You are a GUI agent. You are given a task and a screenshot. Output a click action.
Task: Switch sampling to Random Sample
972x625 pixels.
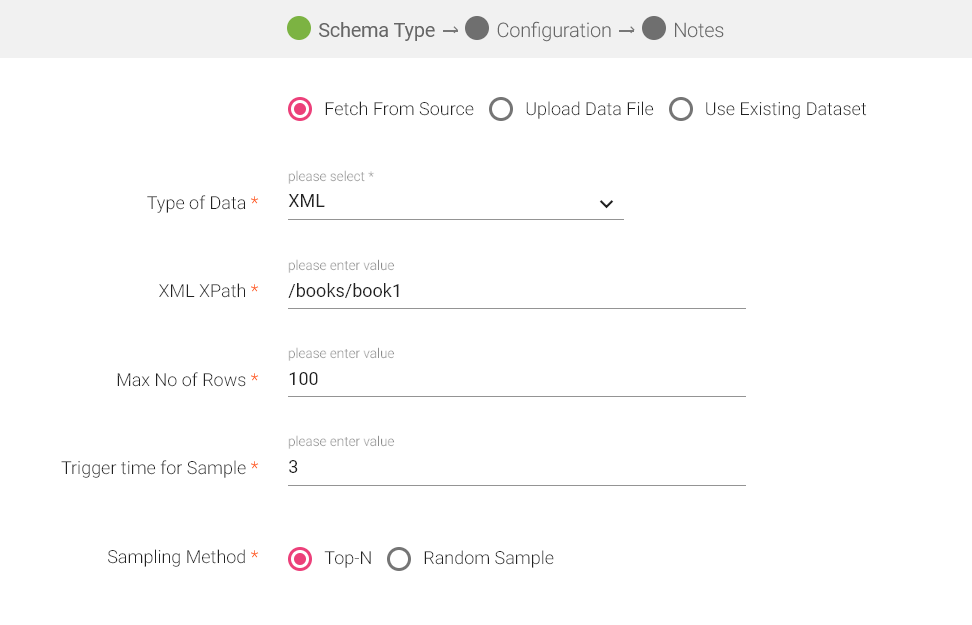click(x=399, y=558)
